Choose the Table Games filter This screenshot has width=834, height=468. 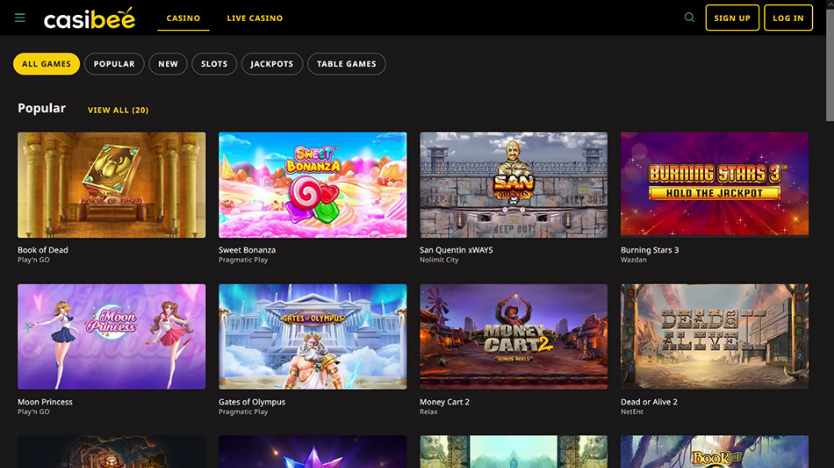click(346, 64)
